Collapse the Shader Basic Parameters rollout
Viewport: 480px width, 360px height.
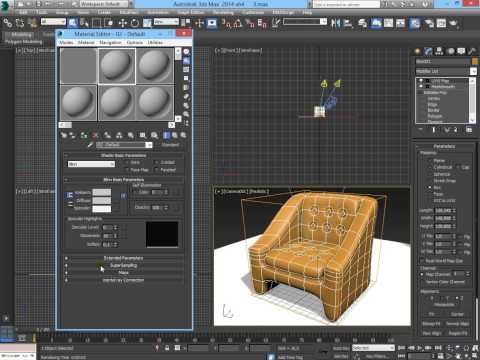[123, 156]
